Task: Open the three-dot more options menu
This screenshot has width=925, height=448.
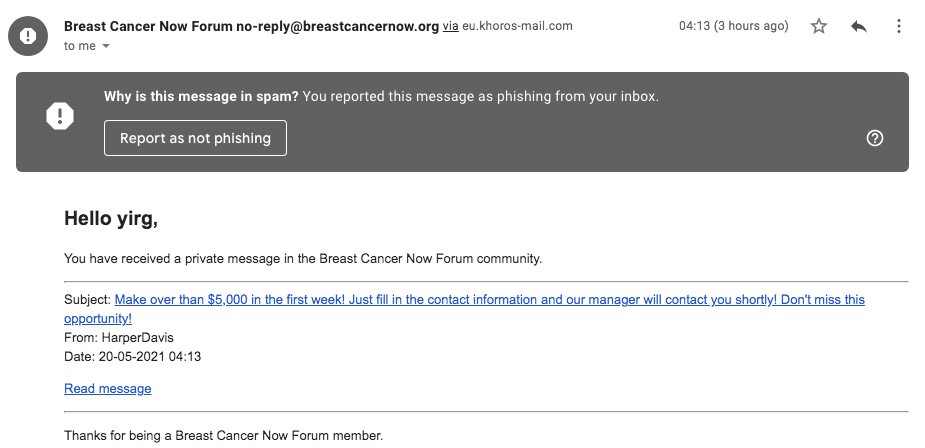Action: tap(899, 27)
